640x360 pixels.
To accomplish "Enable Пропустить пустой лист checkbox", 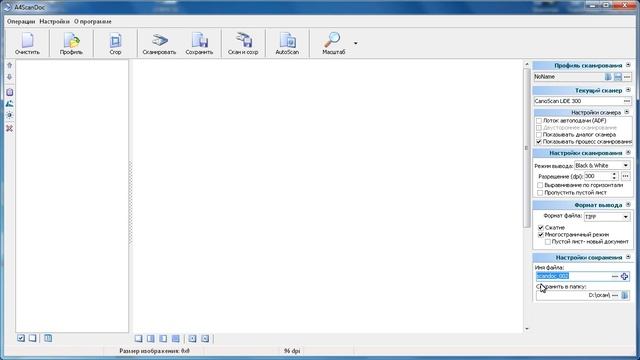I will (x=540, y=192).
